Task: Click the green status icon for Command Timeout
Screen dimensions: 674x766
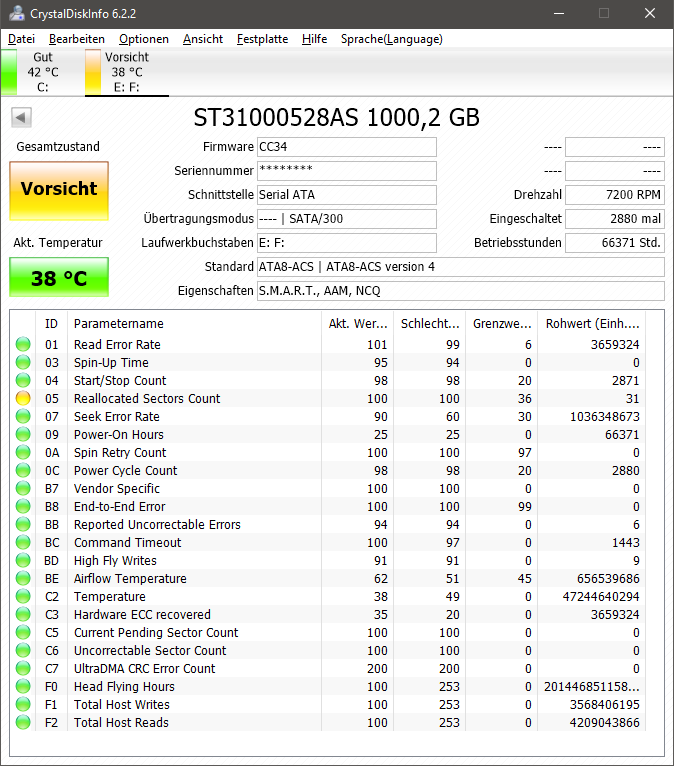Action: click(23, 542)
